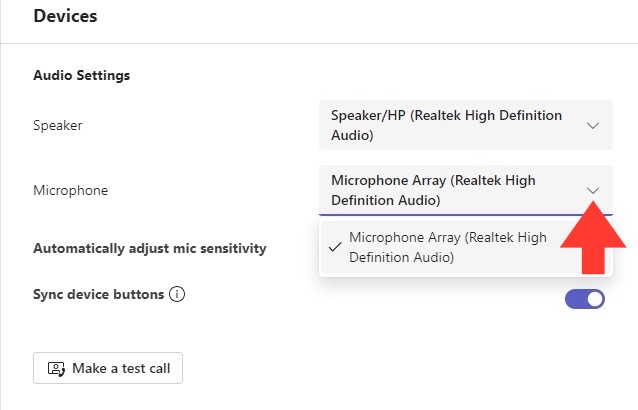This screenshot has height=410, width=638.
Task: Click the info icon beside Sync device buttons
Action: (x=177, y=294)
